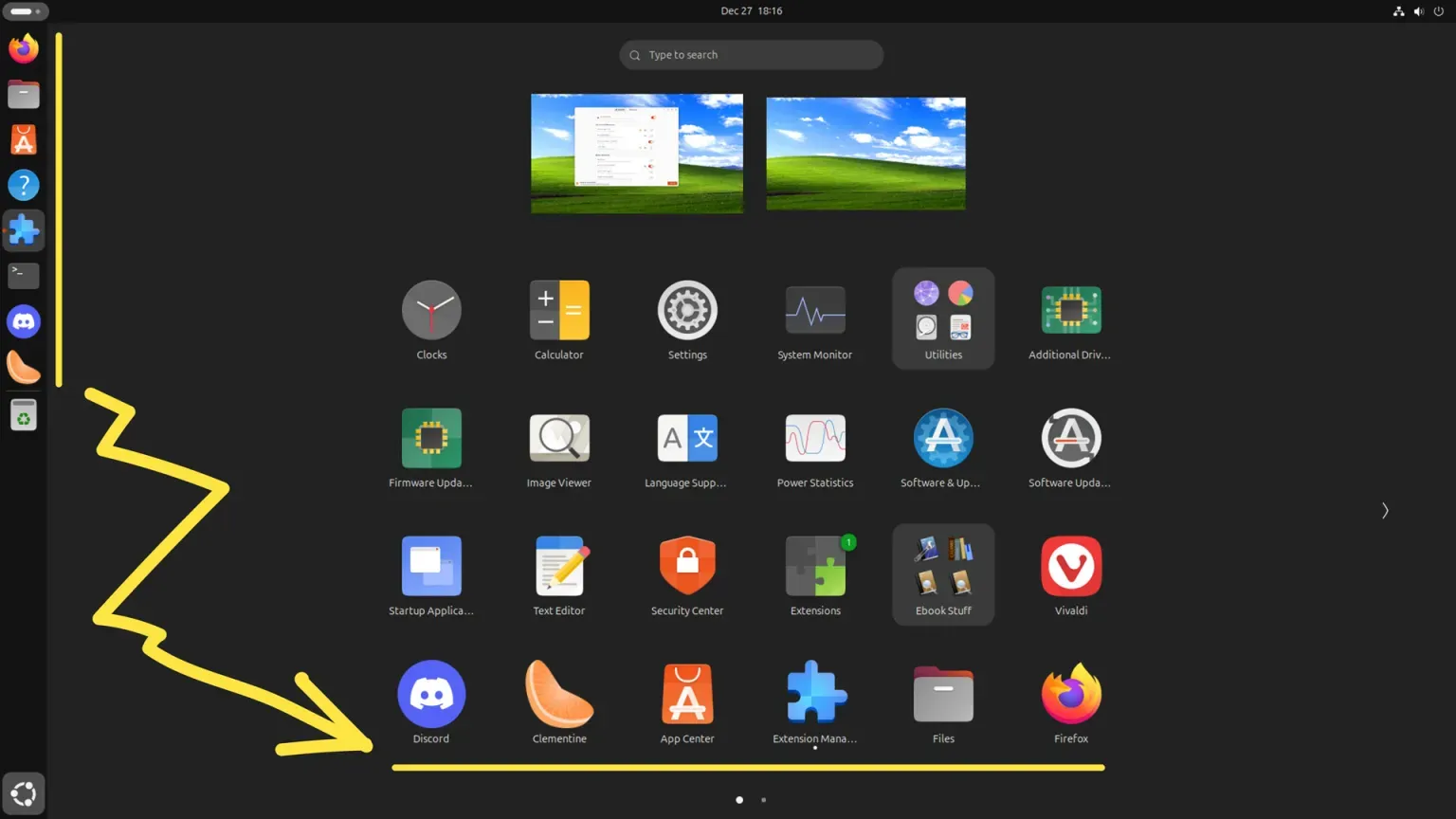The width and height of the screenshot is (1456, 819).
Task: Go to next app grid page arrow
Action: click(1385, 511)
